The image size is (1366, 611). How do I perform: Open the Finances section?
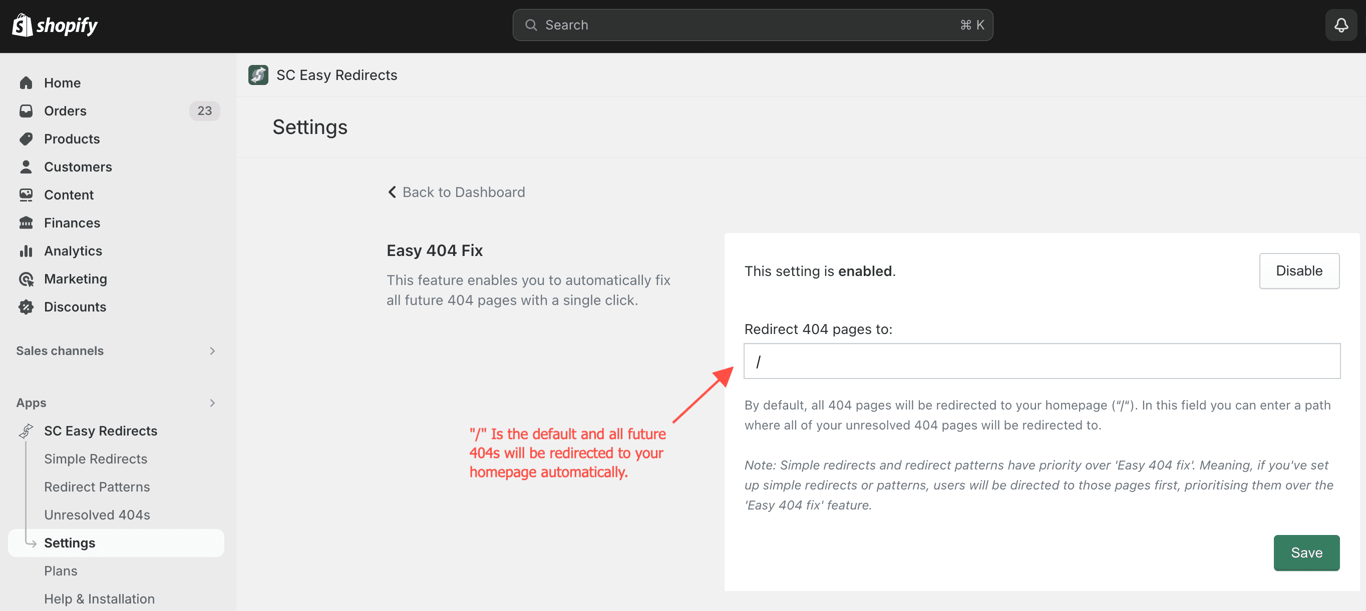click(x=72, y=222)
